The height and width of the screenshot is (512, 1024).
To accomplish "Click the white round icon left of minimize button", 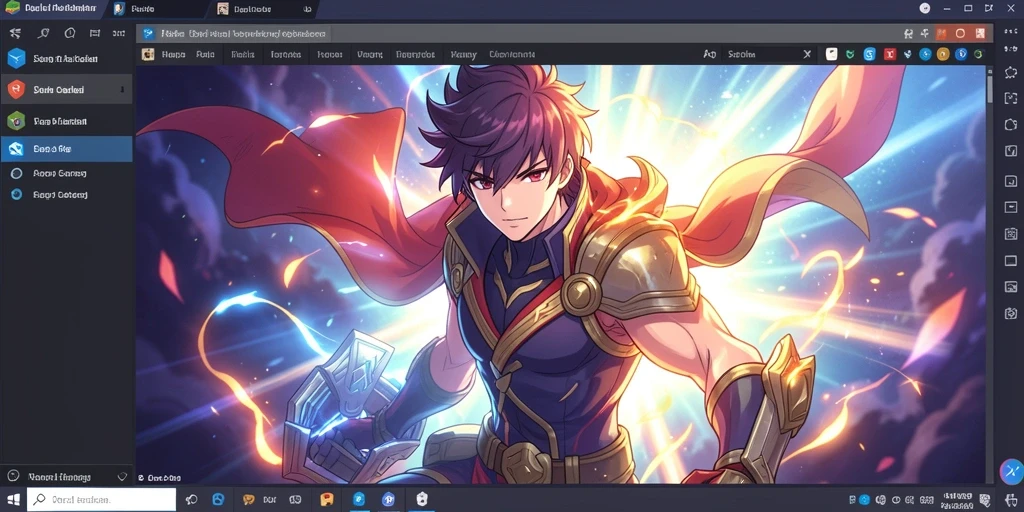I will [925, 8].
